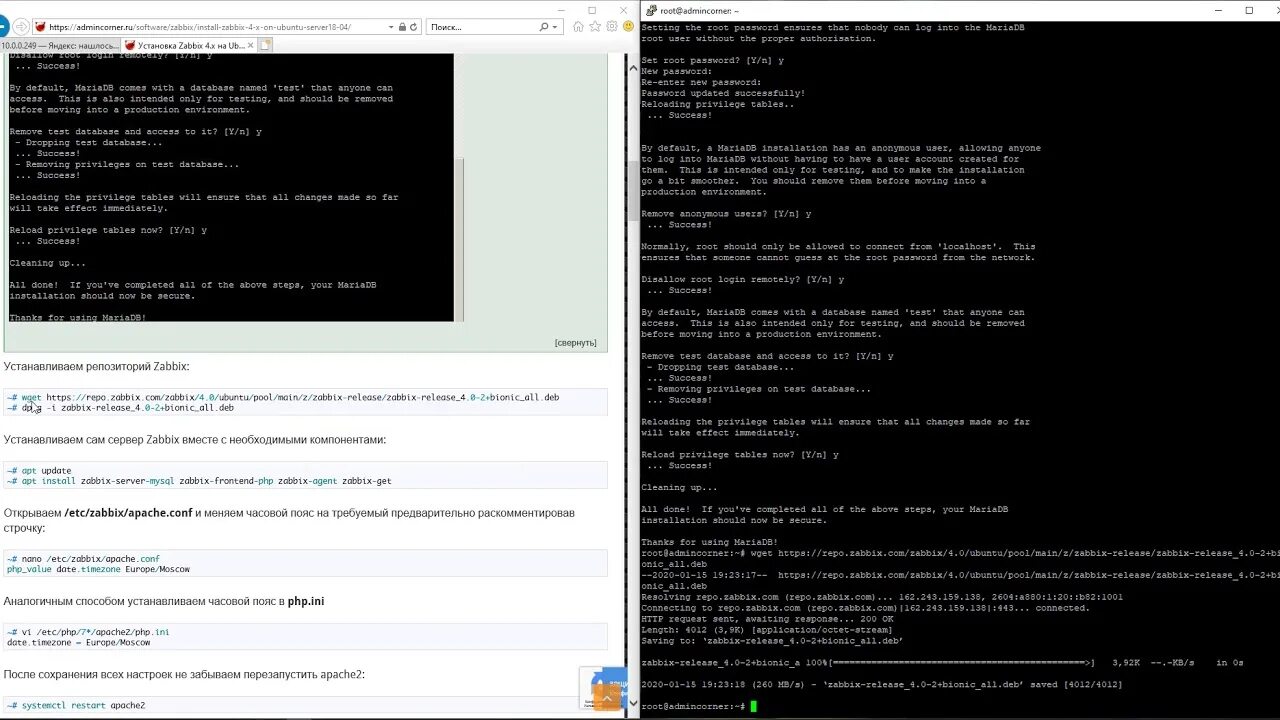Open the Favorites star icon
The height and width of the screenshot is (720, 1280).
[595, 27]
